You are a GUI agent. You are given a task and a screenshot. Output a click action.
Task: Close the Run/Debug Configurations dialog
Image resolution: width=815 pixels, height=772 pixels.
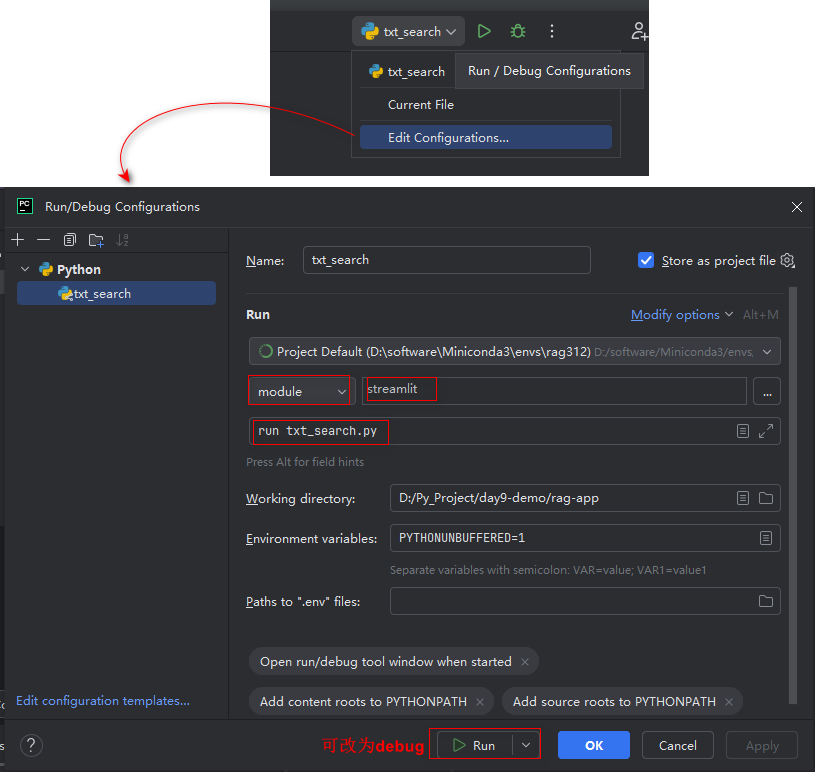point(796,207)
